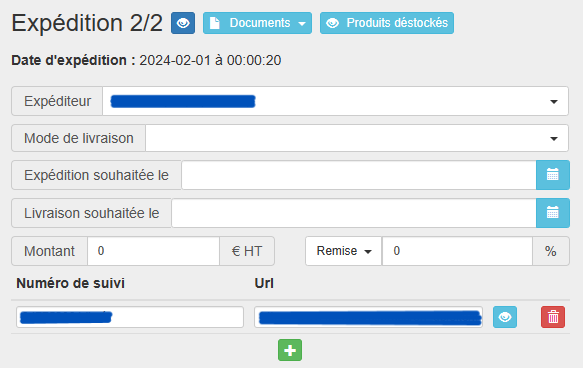Open the Documents dropdown button
Viewport: 583px width, 368px height.
coord(257,23)
